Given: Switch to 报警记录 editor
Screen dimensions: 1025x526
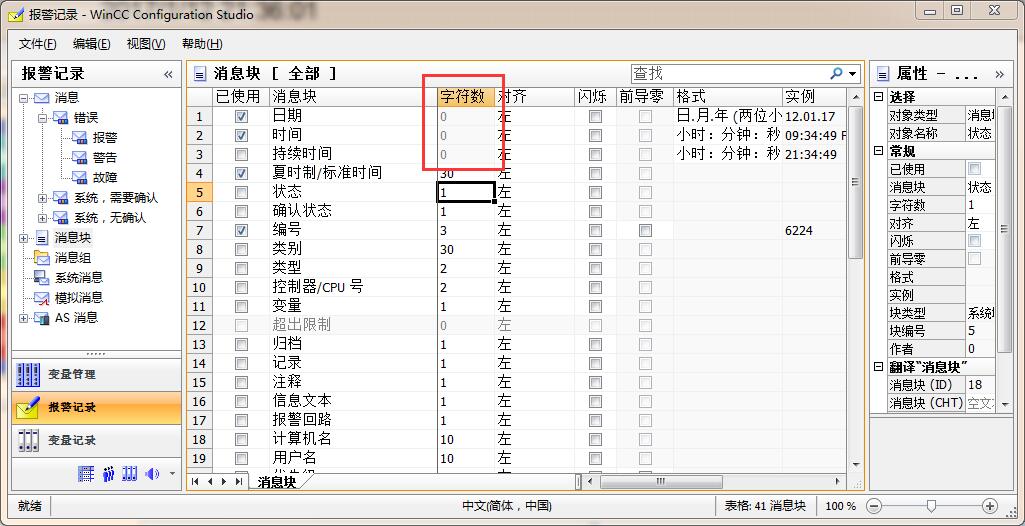Looking at the screenshot, I should pos(96,408).
